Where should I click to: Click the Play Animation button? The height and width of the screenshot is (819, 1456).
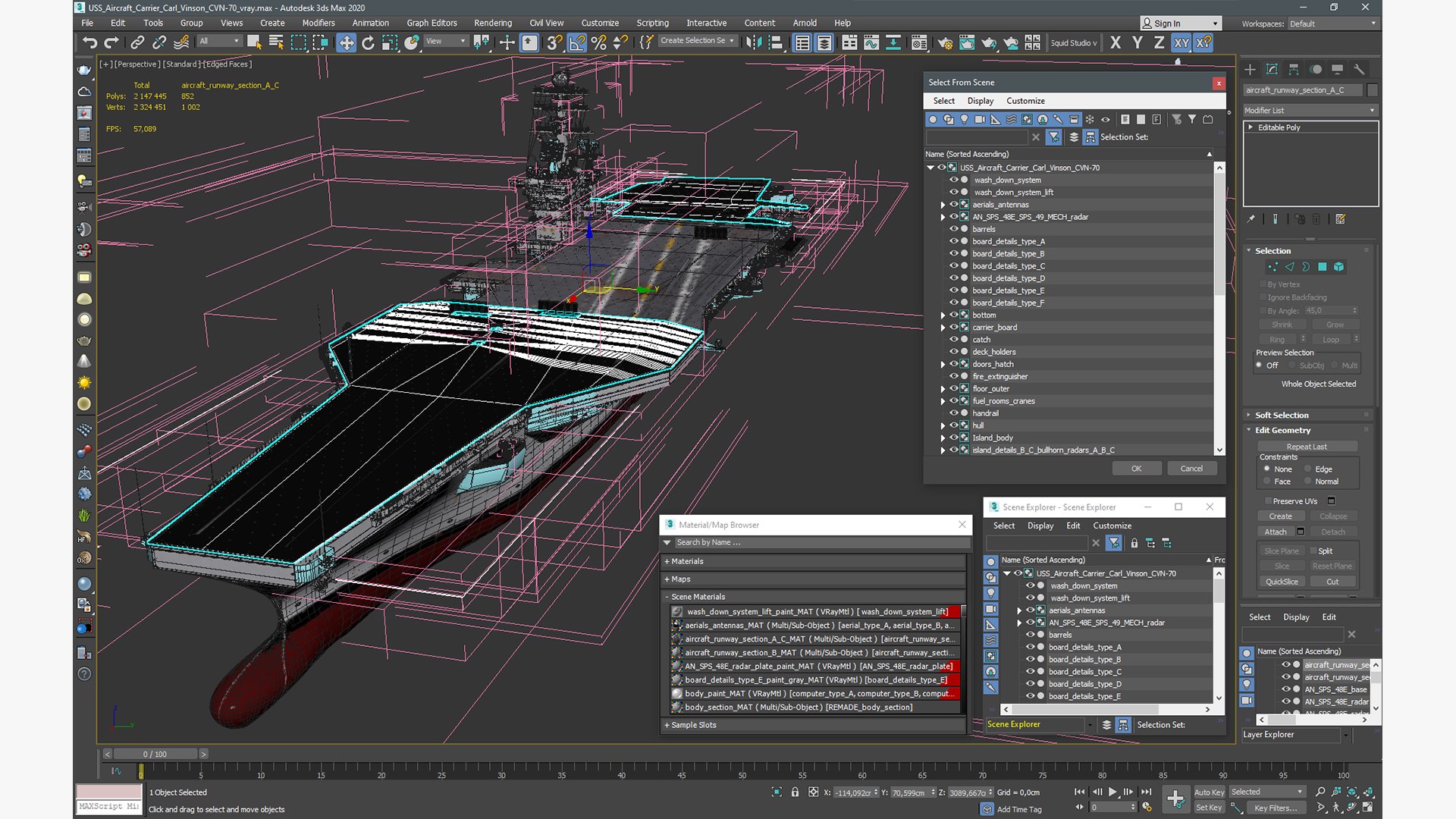(x=1112, y=792)
